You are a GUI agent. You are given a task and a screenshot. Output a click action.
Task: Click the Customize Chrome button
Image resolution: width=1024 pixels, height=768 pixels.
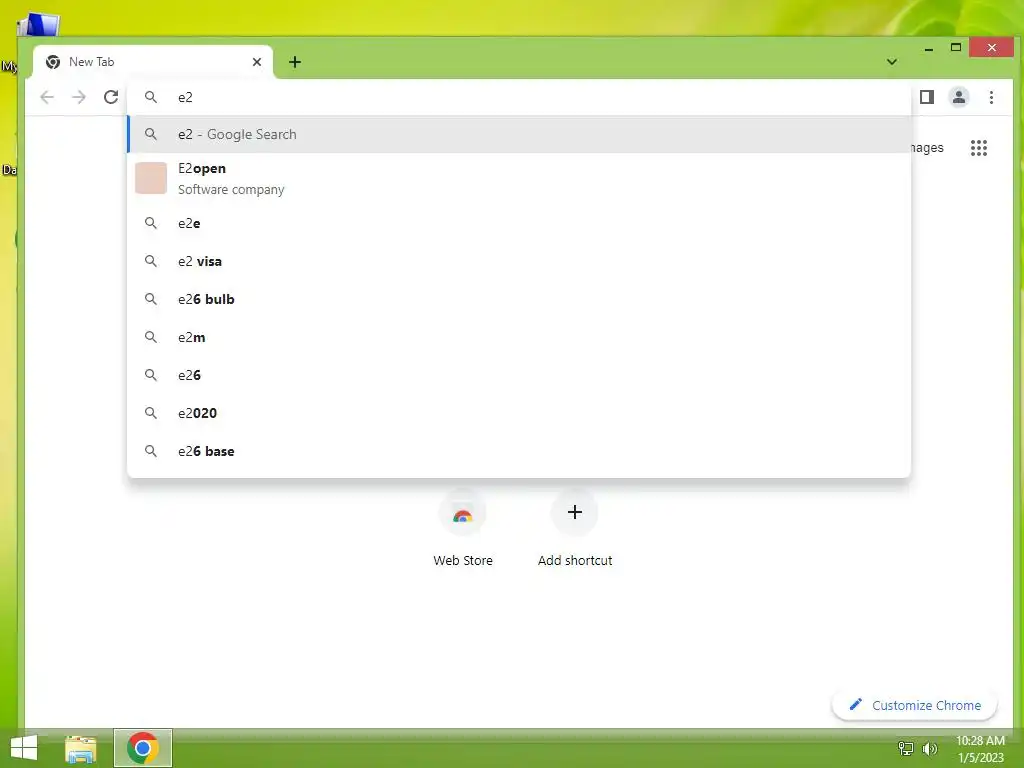[x=914, y=705]
